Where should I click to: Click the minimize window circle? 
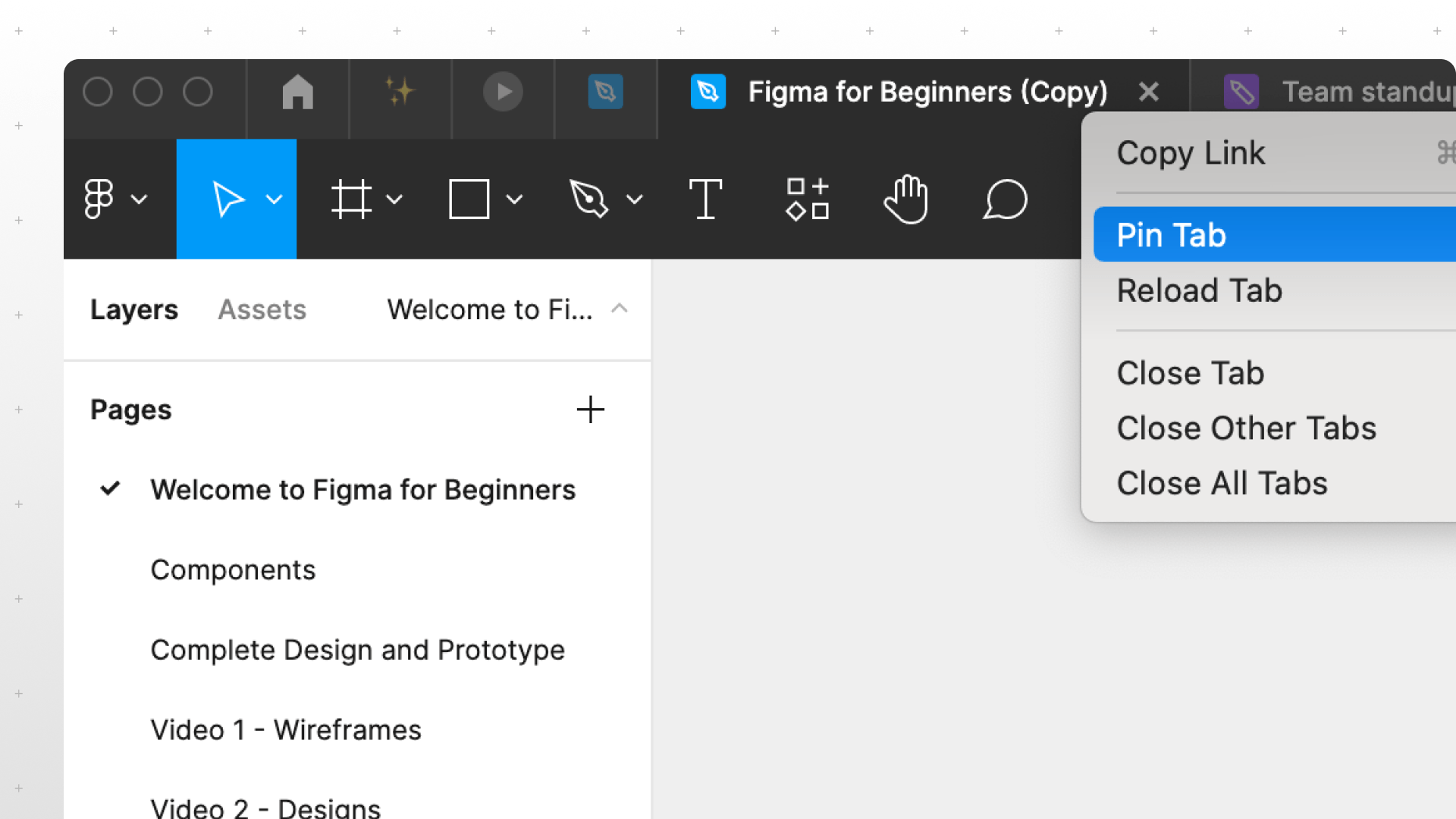[x=147, y=92]
